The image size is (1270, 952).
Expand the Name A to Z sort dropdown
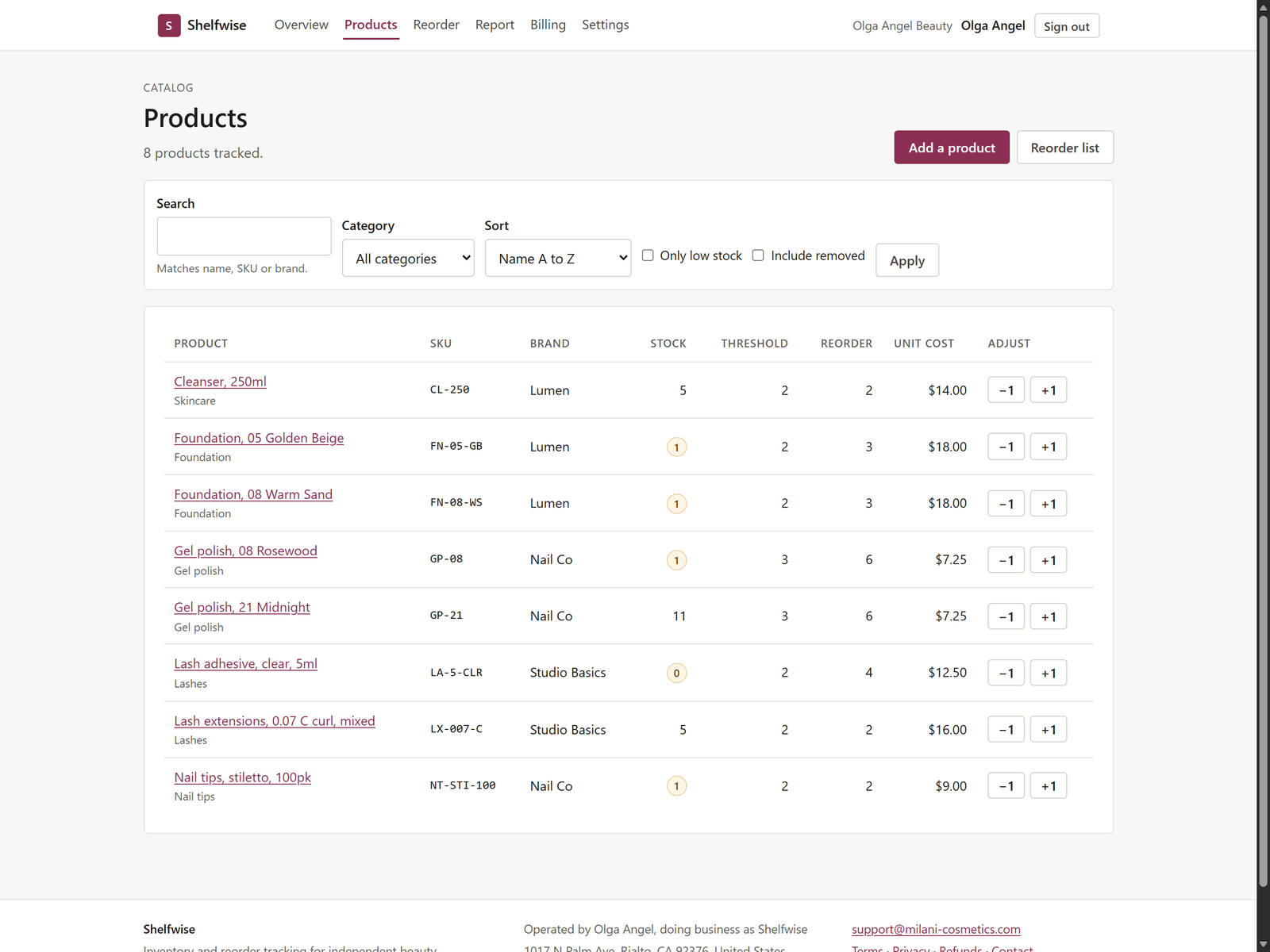coord(558,259)
